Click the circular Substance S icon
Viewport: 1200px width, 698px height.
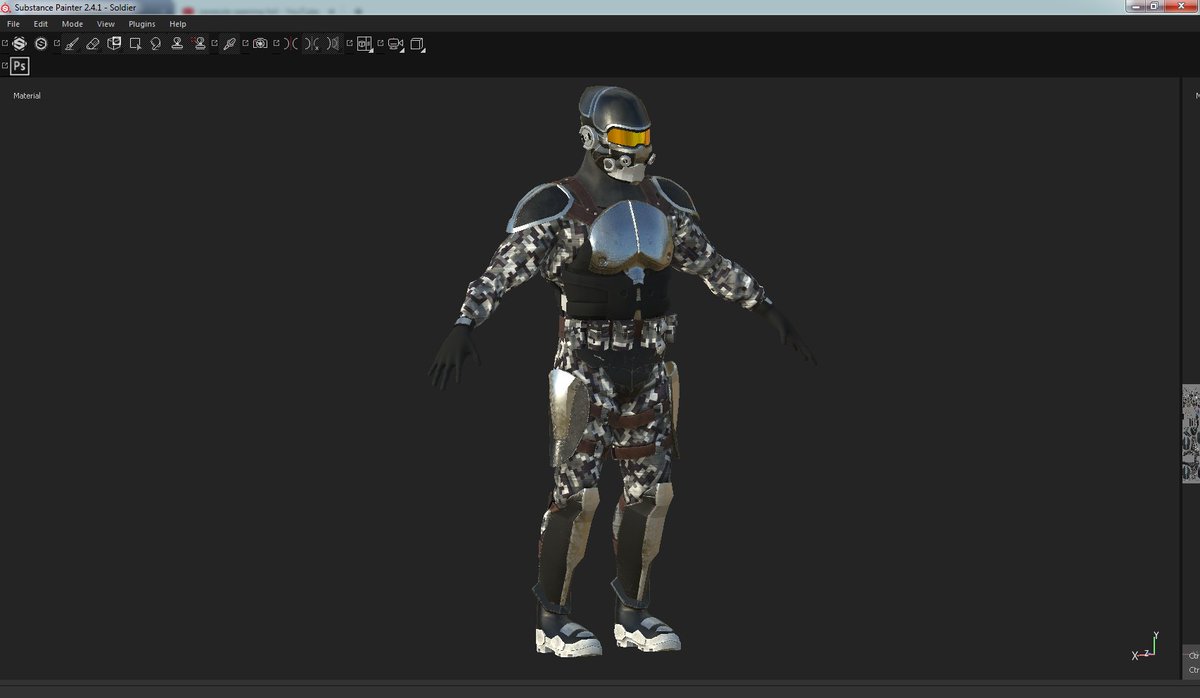coord(41,44)
